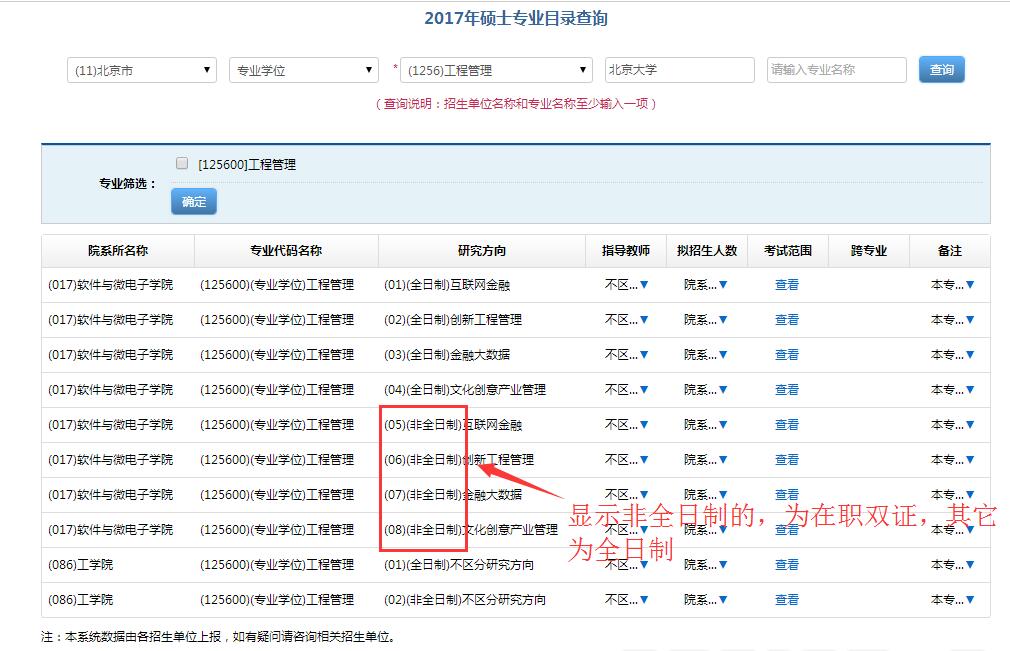This screenshot has height=651, width=1010.
Task: Open 查看 exam scope link for 创新工程管理 full-time
Action: (x=787, y=320)
